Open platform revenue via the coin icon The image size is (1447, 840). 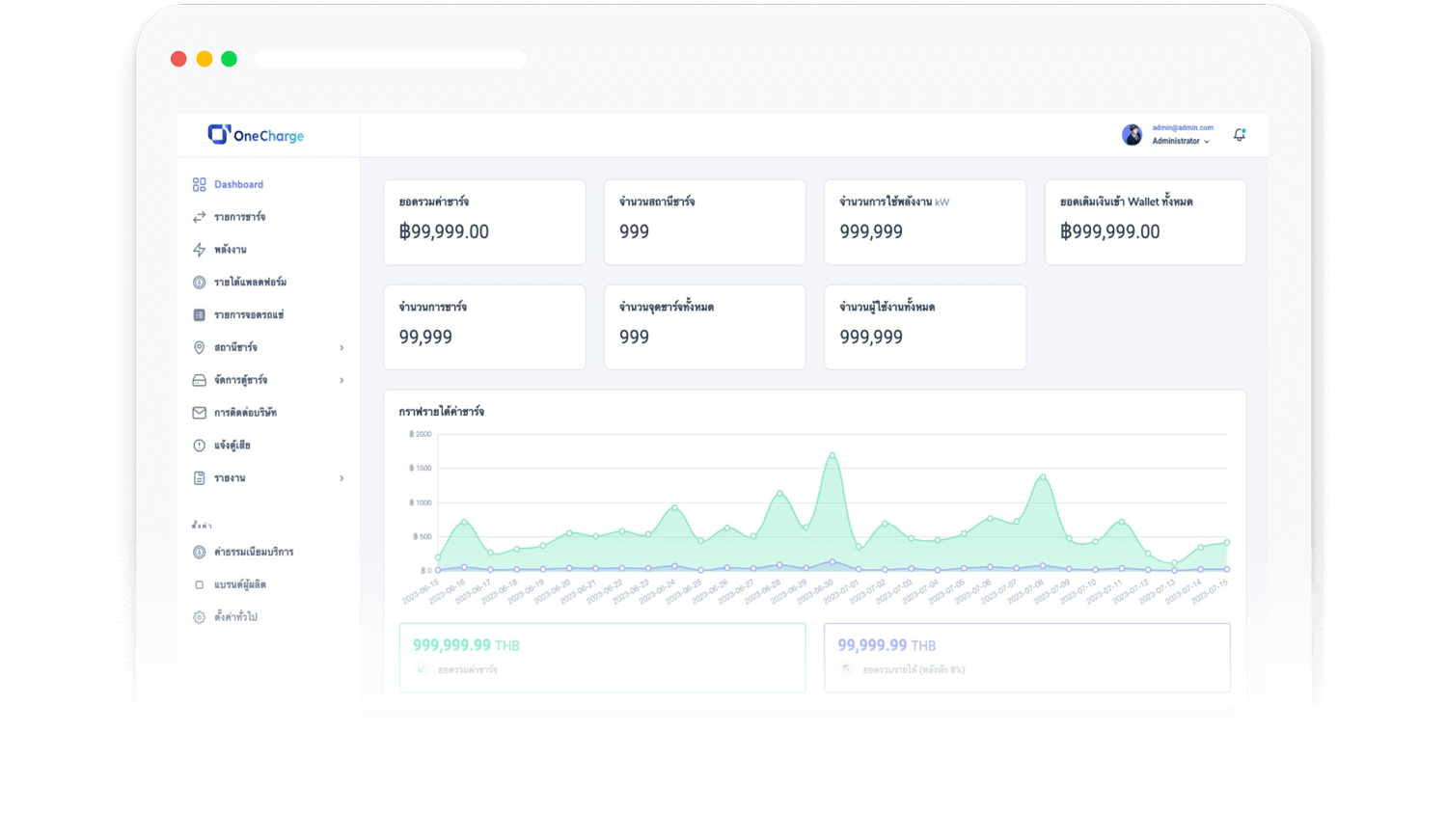click(x=200, y=282)
